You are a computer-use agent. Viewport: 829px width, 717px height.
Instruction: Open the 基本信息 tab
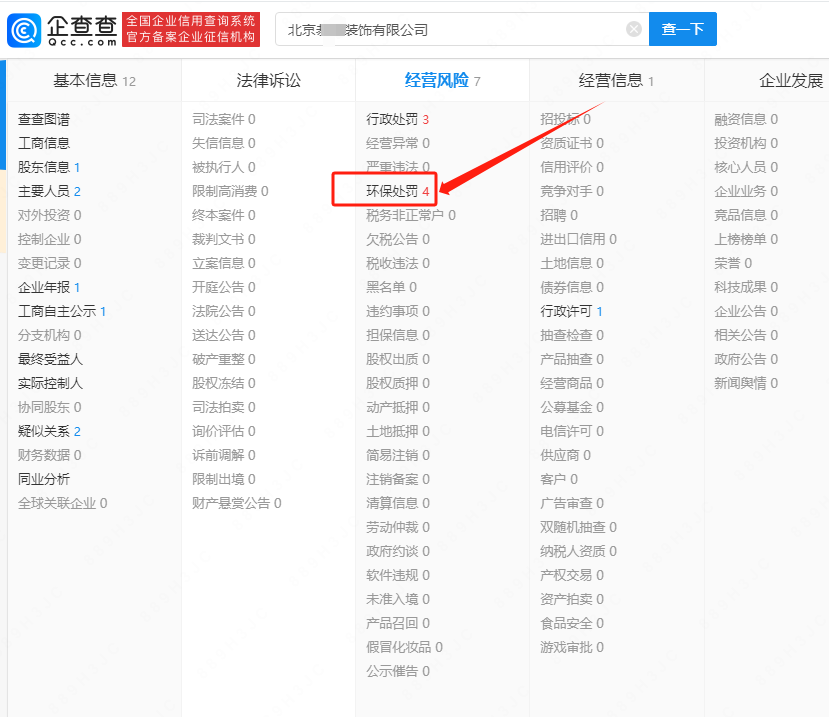[x=94, y=81]
